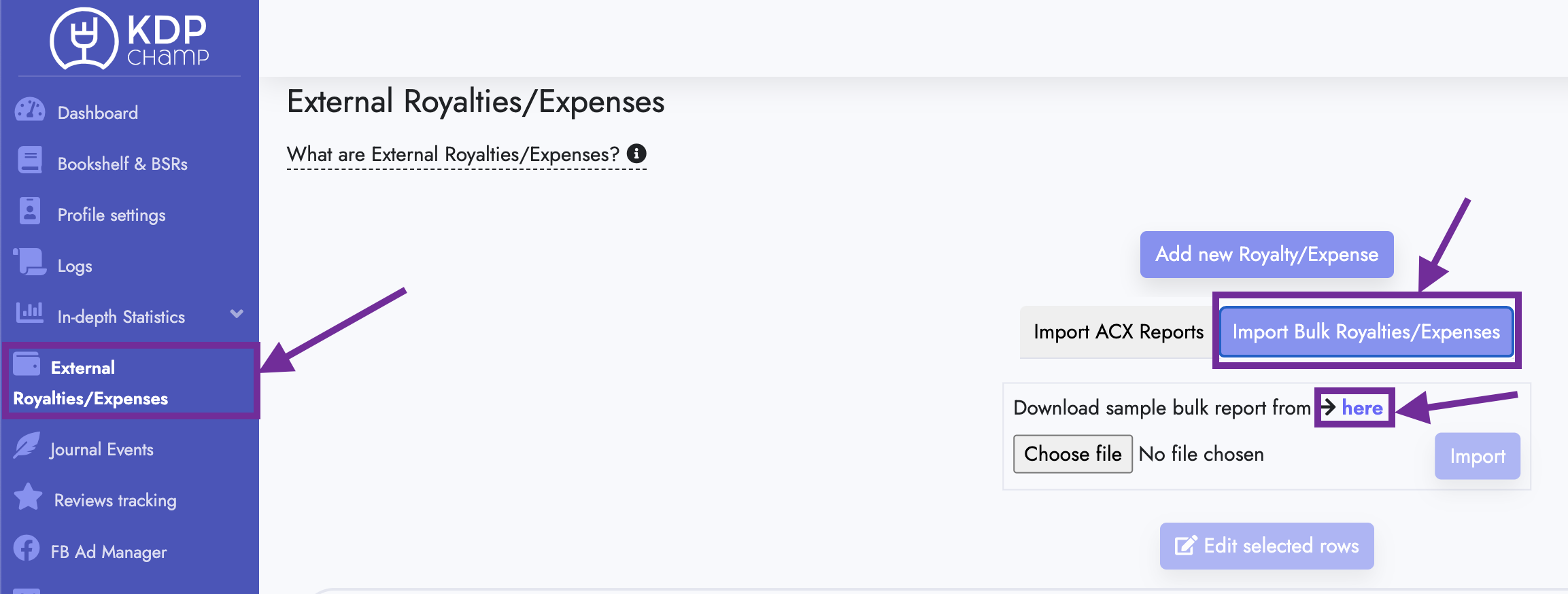1568x594 pixels.
Task: Click the info icon beside External Royalties question
Action: point(636,154)
